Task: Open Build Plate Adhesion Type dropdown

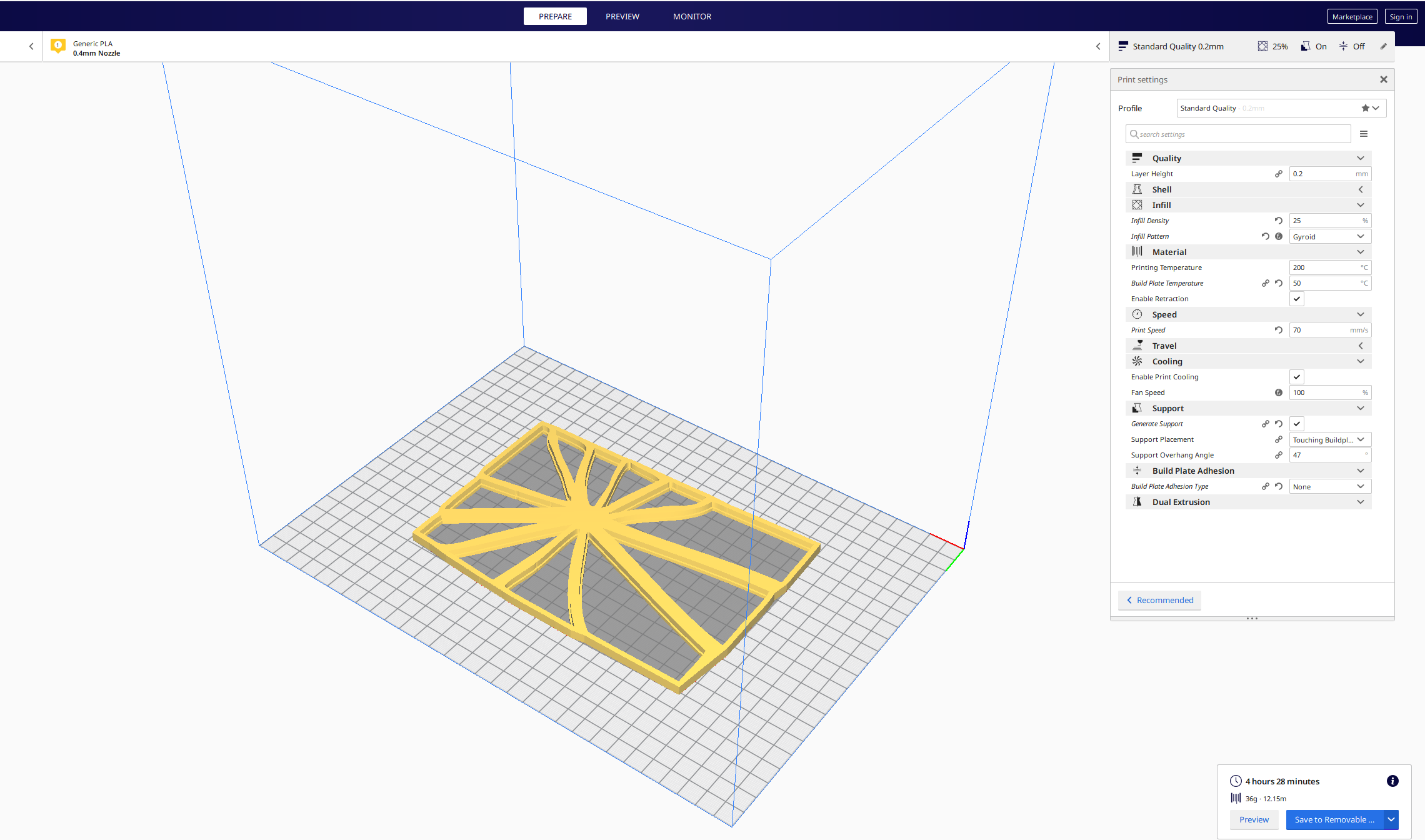Action: [1329, 486]
